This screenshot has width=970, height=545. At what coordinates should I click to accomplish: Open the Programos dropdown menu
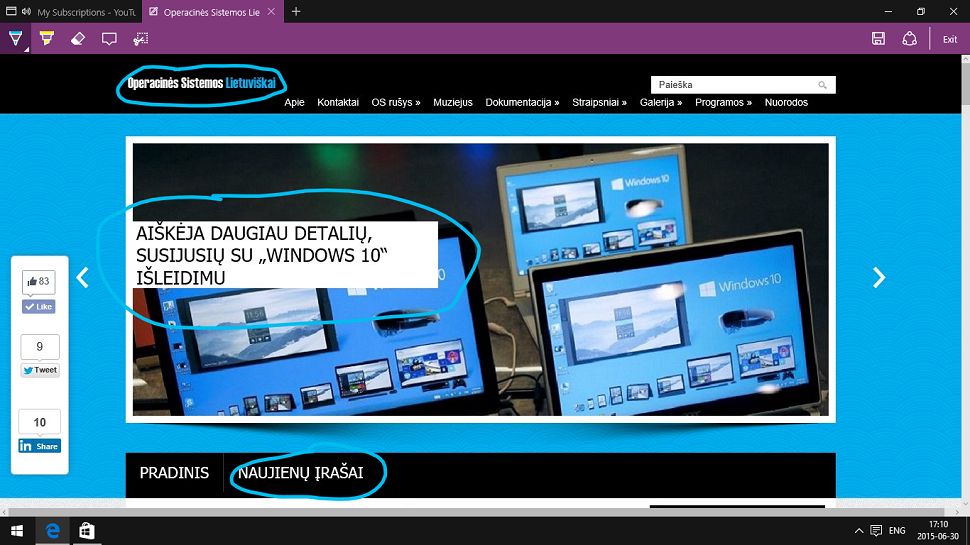click(723, 102)
